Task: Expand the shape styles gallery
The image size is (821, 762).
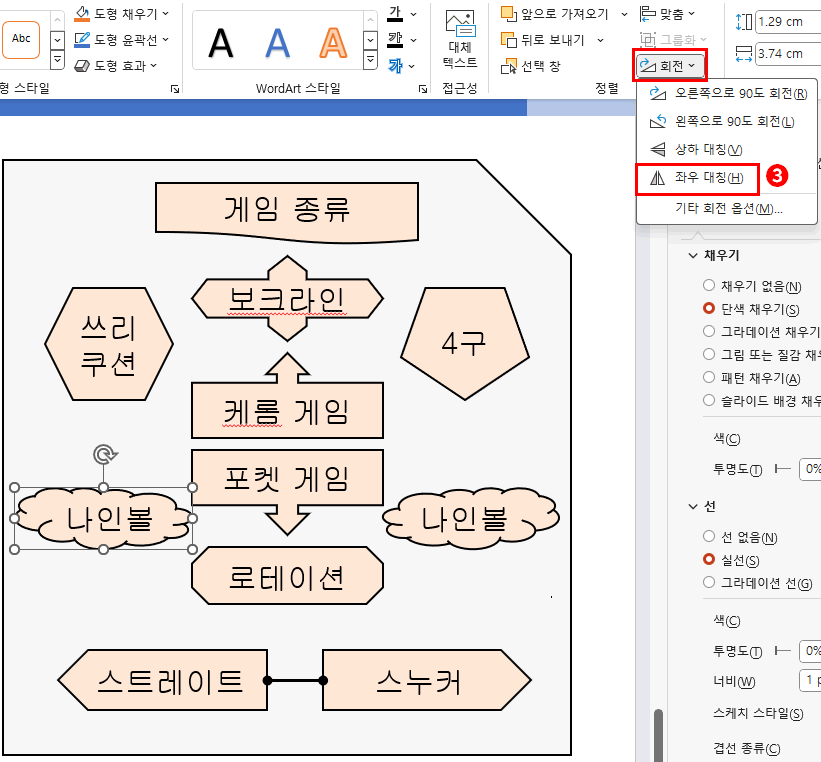Action: point(57,61)
